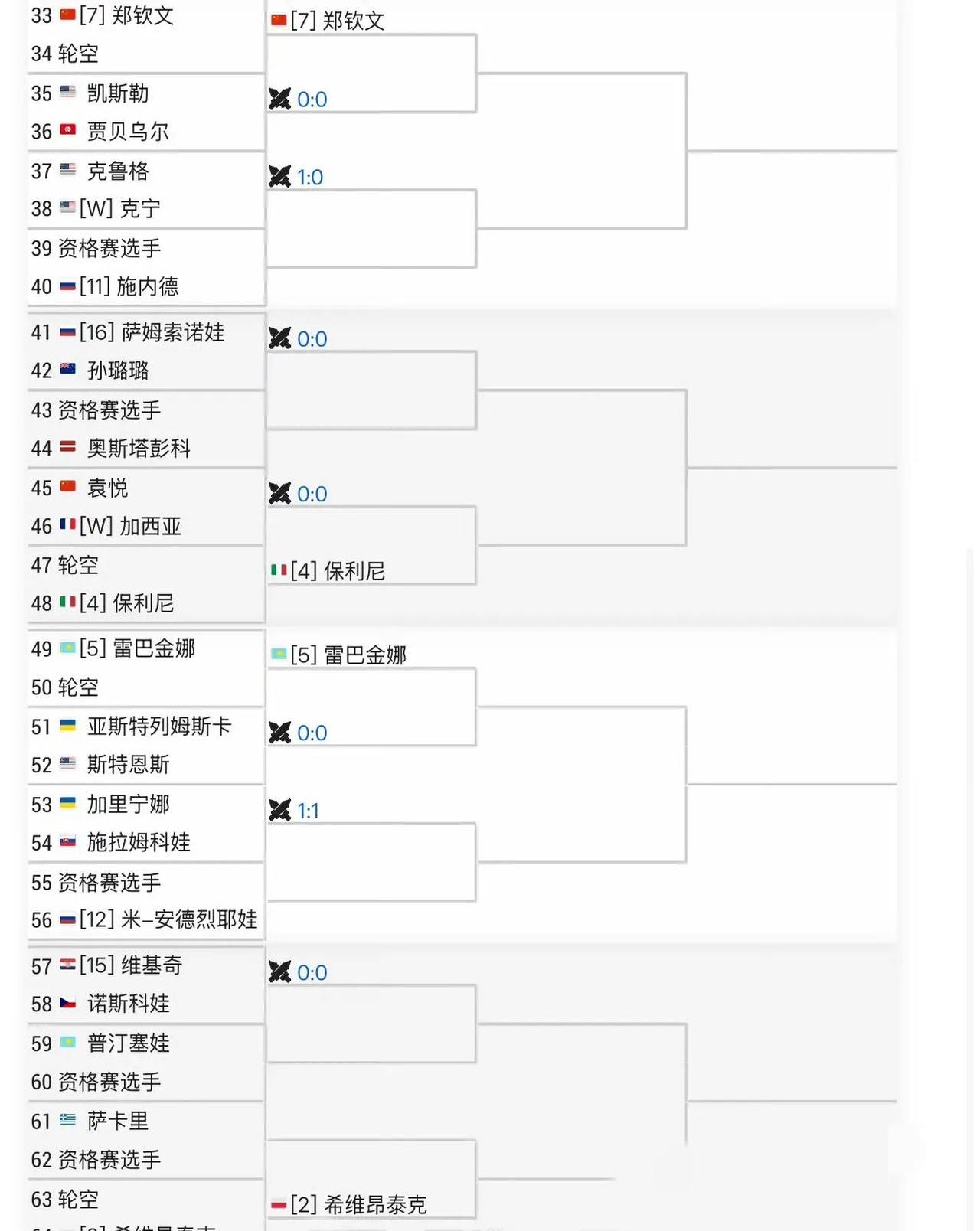
Task: Open player 孙璐璐 at slot 42
Action: click(118, 371)
